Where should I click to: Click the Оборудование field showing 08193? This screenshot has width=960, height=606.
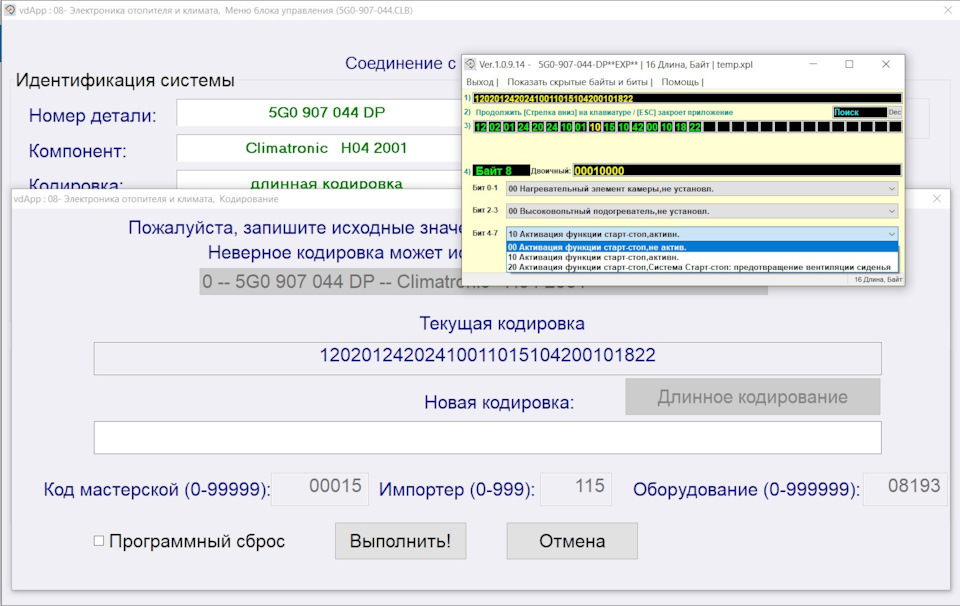point(905,488)
